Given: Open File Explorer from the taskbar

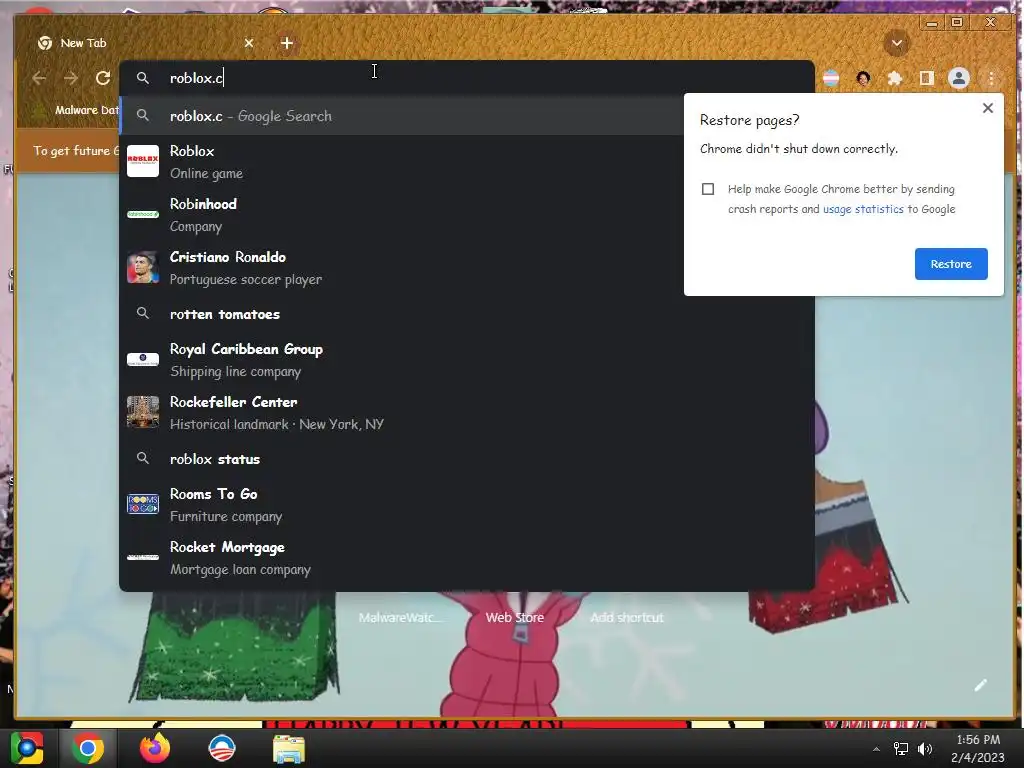Looking at the screenshot, I should (x=289, y=749).
